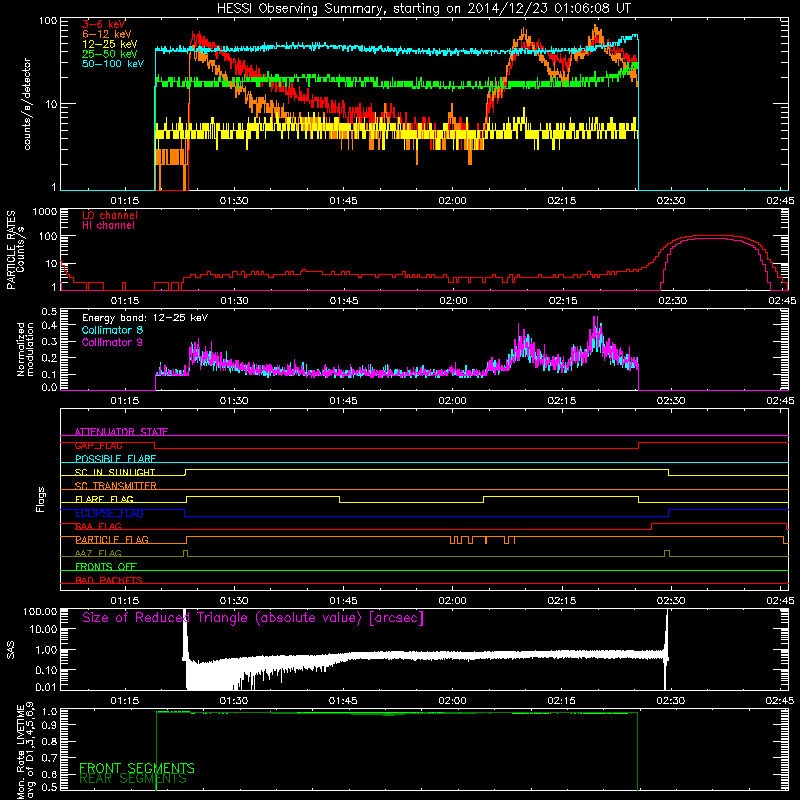Viewport: 800px width, 800px height.
Task: Click 02:00 time label under particle rates panel
Action: [453, 301]
